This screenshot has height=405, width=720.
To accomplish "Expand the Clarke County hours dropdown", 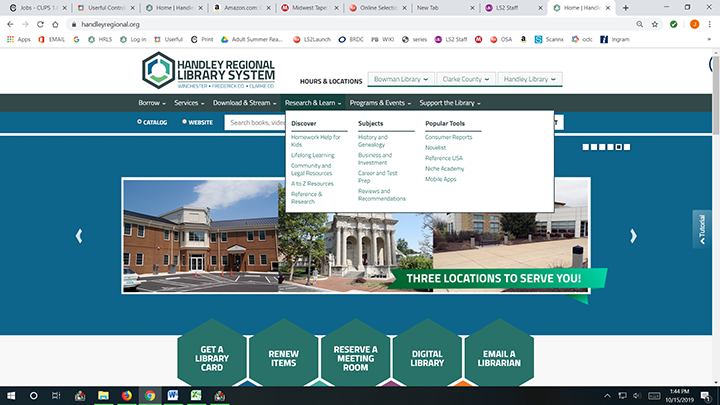I will click(465, 79).
